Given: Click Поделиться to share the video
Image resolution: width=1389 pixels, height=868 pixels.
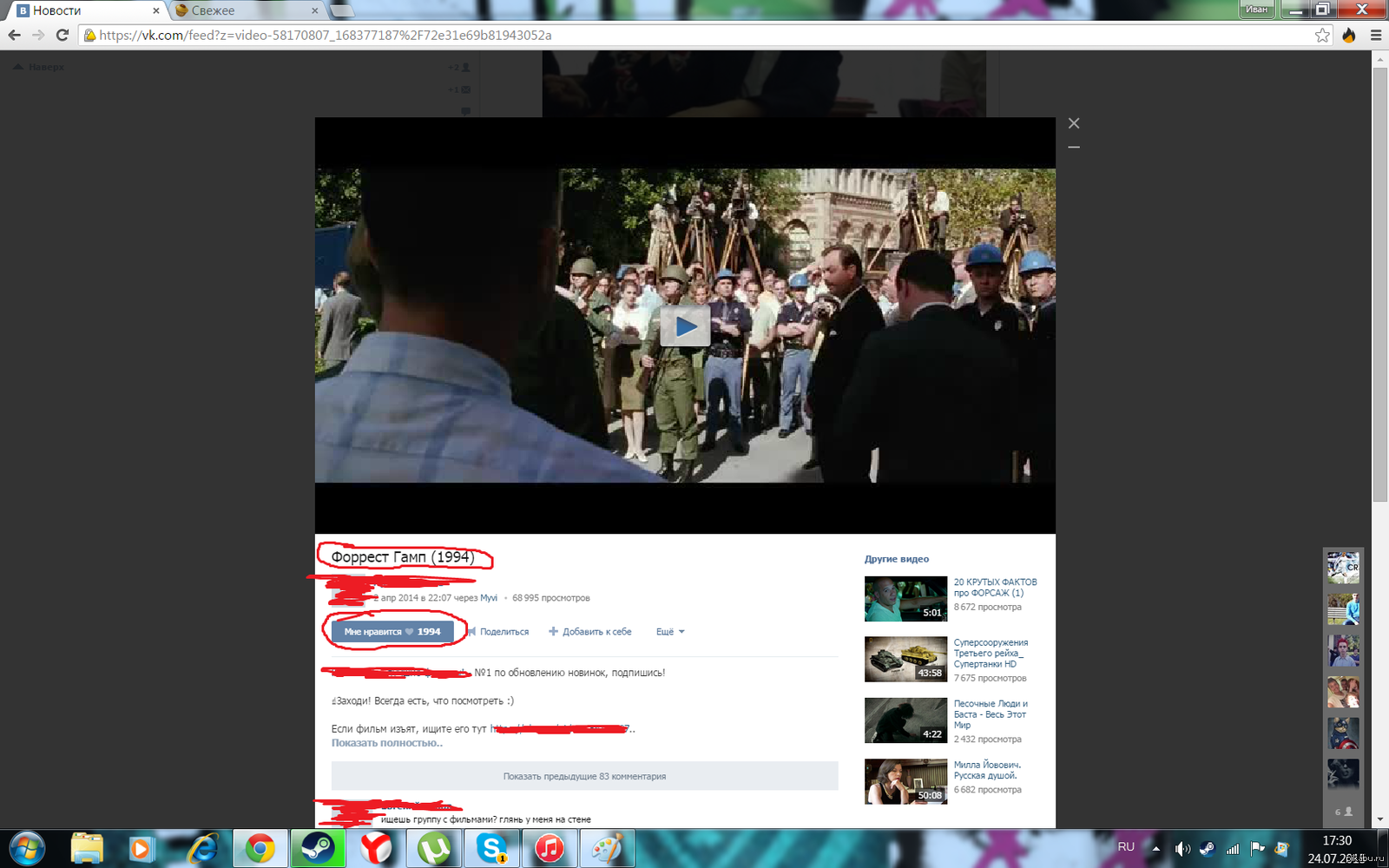Looking at the screenshot, I should click(x=504, y=632).
